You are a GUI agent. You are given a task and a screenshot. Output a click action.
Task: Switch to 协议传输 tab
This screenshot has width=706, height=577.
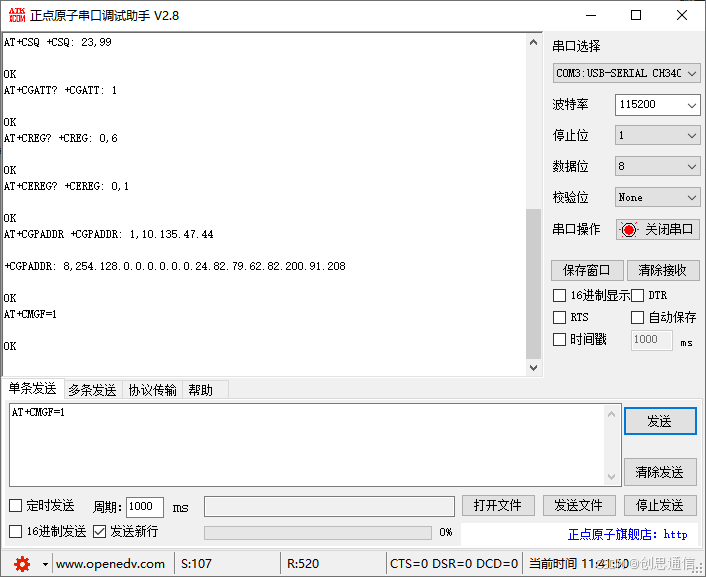point(152,390)
